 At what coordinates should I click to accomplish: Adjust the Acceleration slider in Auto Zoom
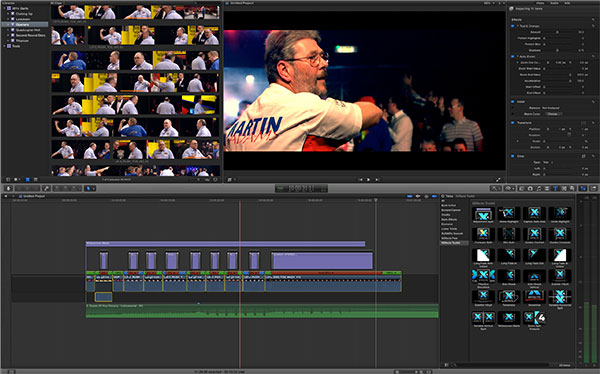tap(570, 81)
